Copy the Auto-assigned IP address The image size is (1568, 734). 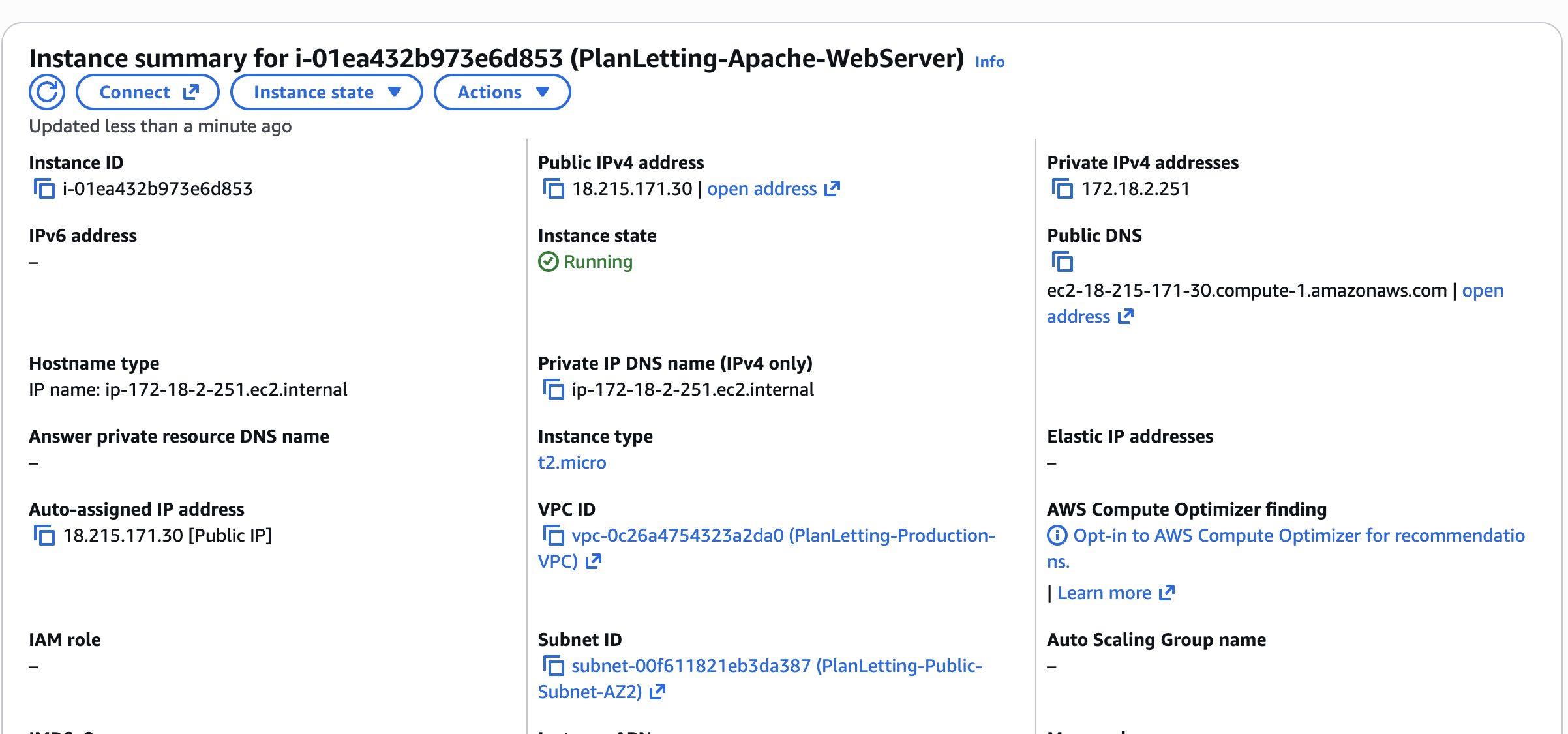pyautogui.click(x=44, y=536)
